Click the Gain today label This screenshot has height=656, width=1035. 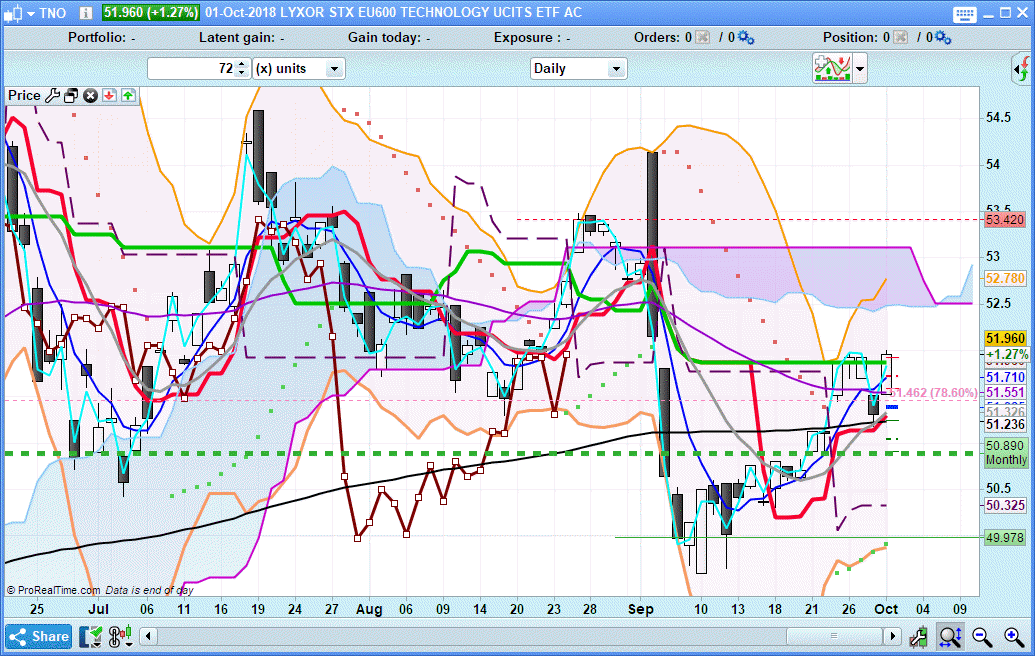(389, 38)
